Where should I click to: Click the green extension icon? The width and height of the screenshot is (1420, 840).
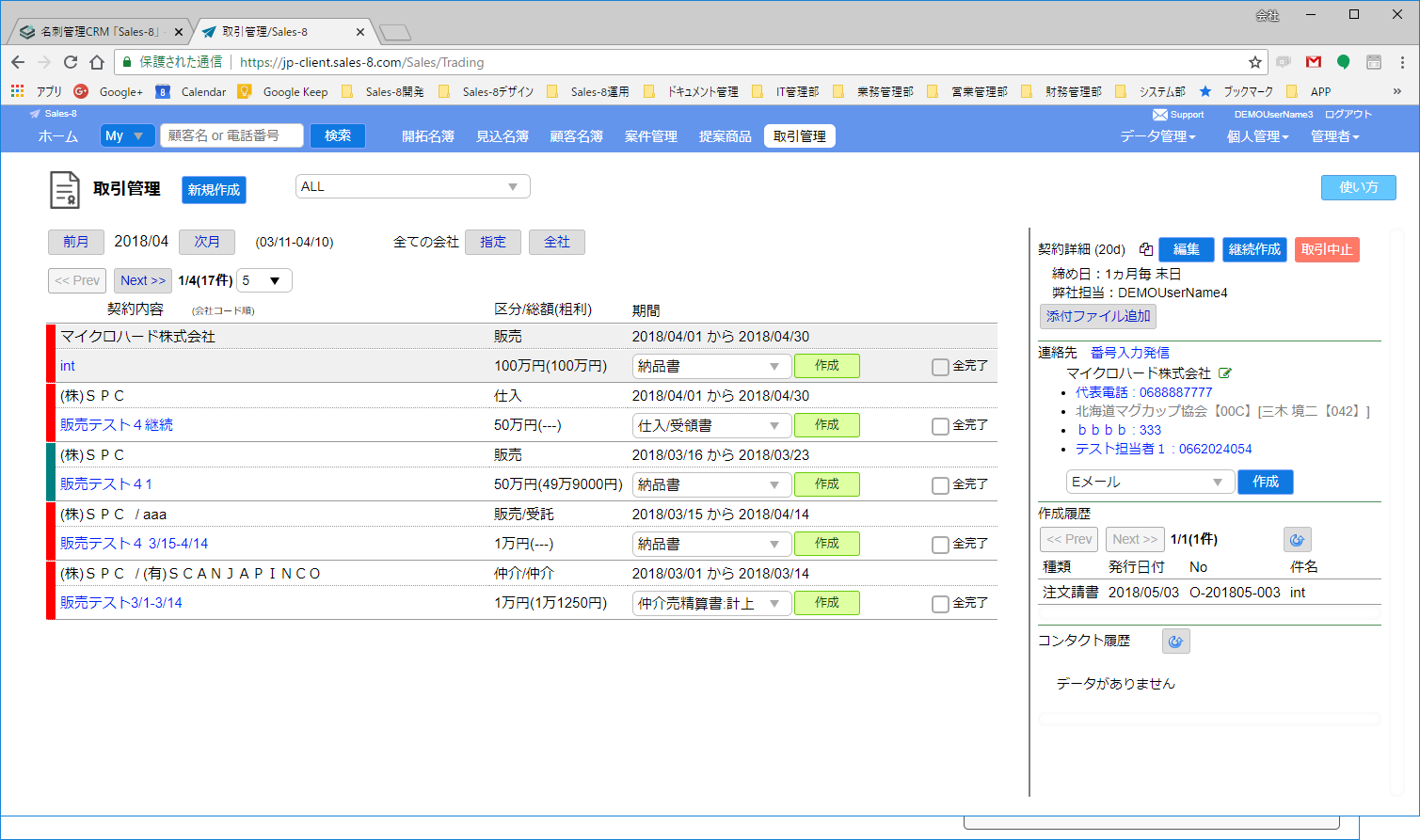coord(1344,62)
